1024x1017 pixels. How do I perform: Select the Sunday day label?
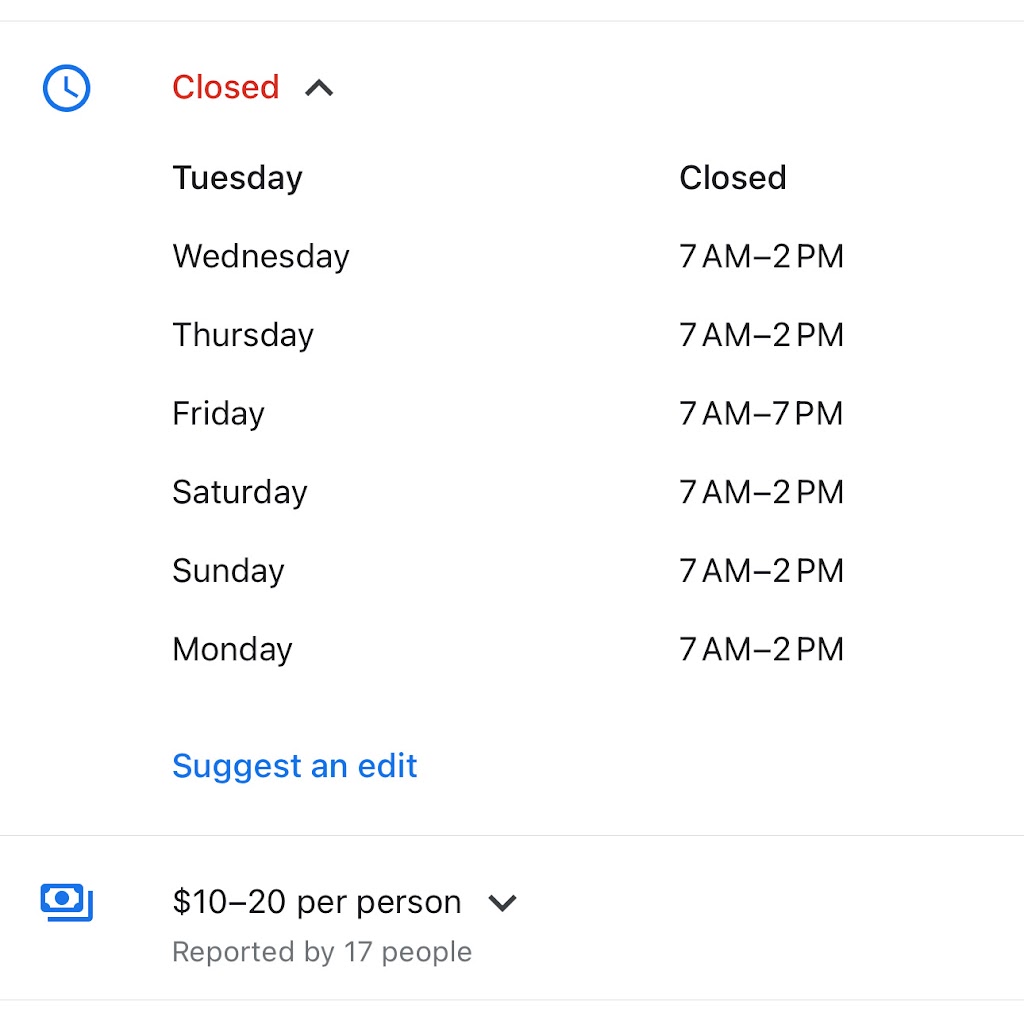pyautogui.click(x=228, y=571)
